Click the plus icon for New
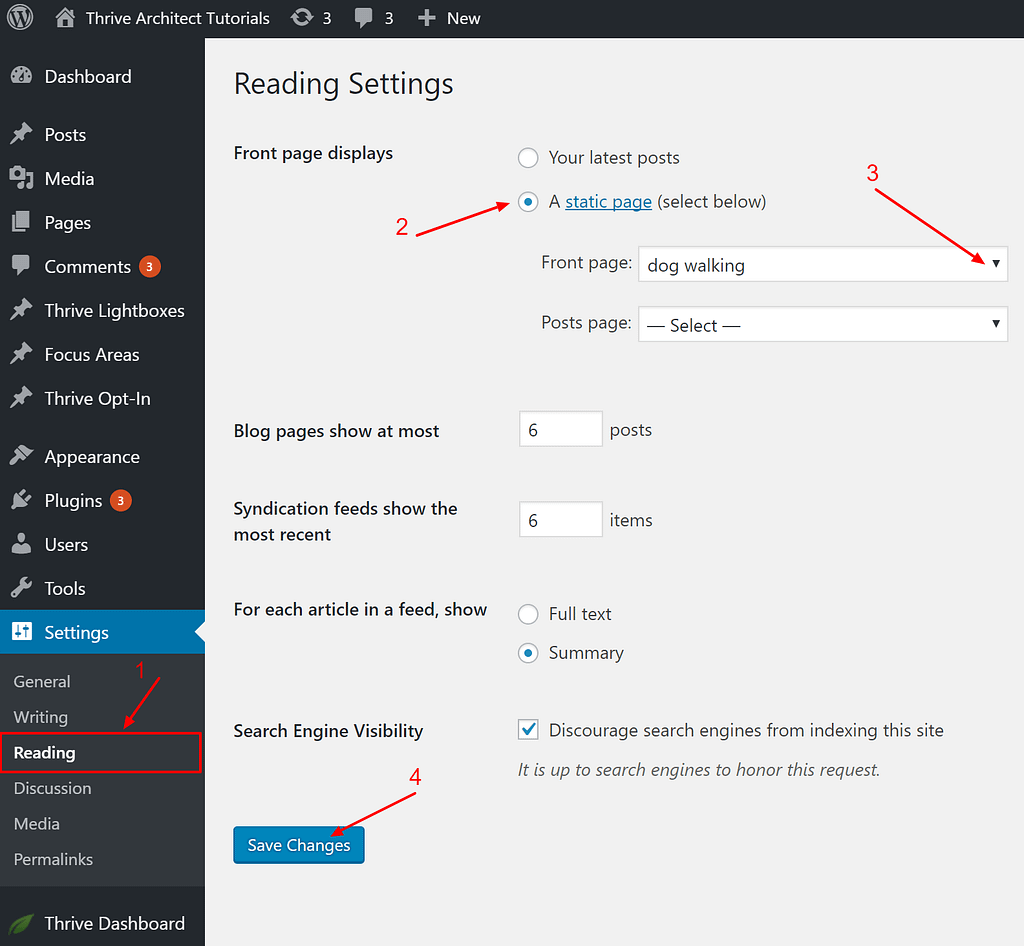The height and width of the screenshot is (946, 1024). 426,18
